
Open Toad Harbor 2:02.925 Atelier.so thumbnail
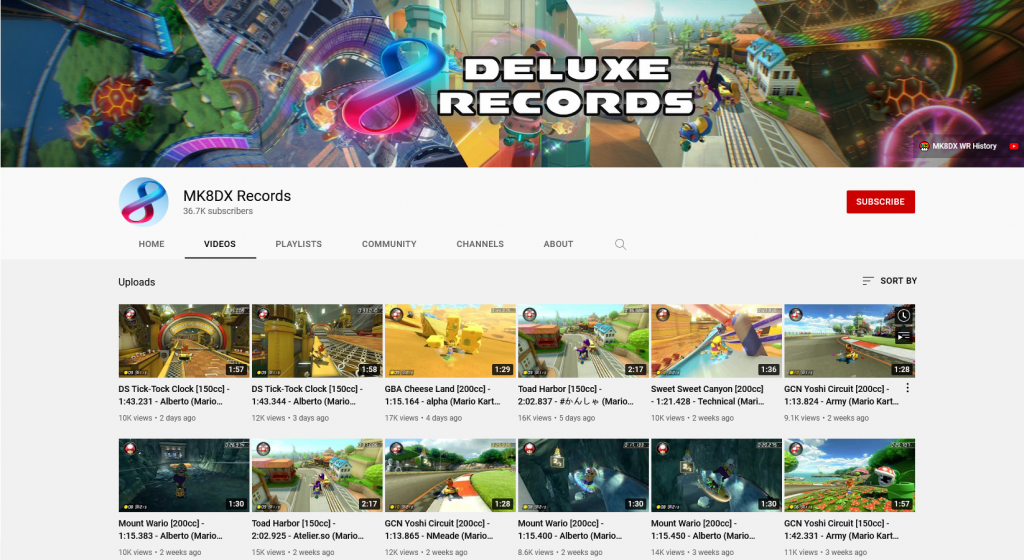click(x=317, y=475)
